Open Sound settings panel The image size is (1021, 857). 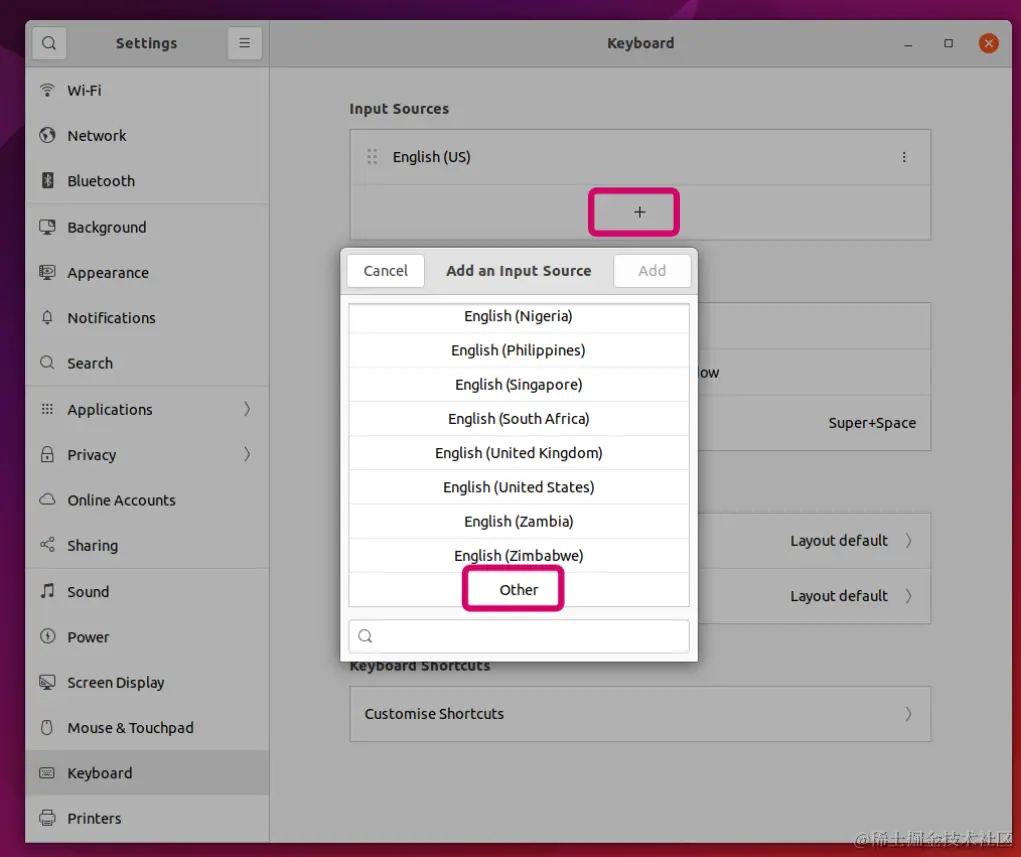point(147,591)
